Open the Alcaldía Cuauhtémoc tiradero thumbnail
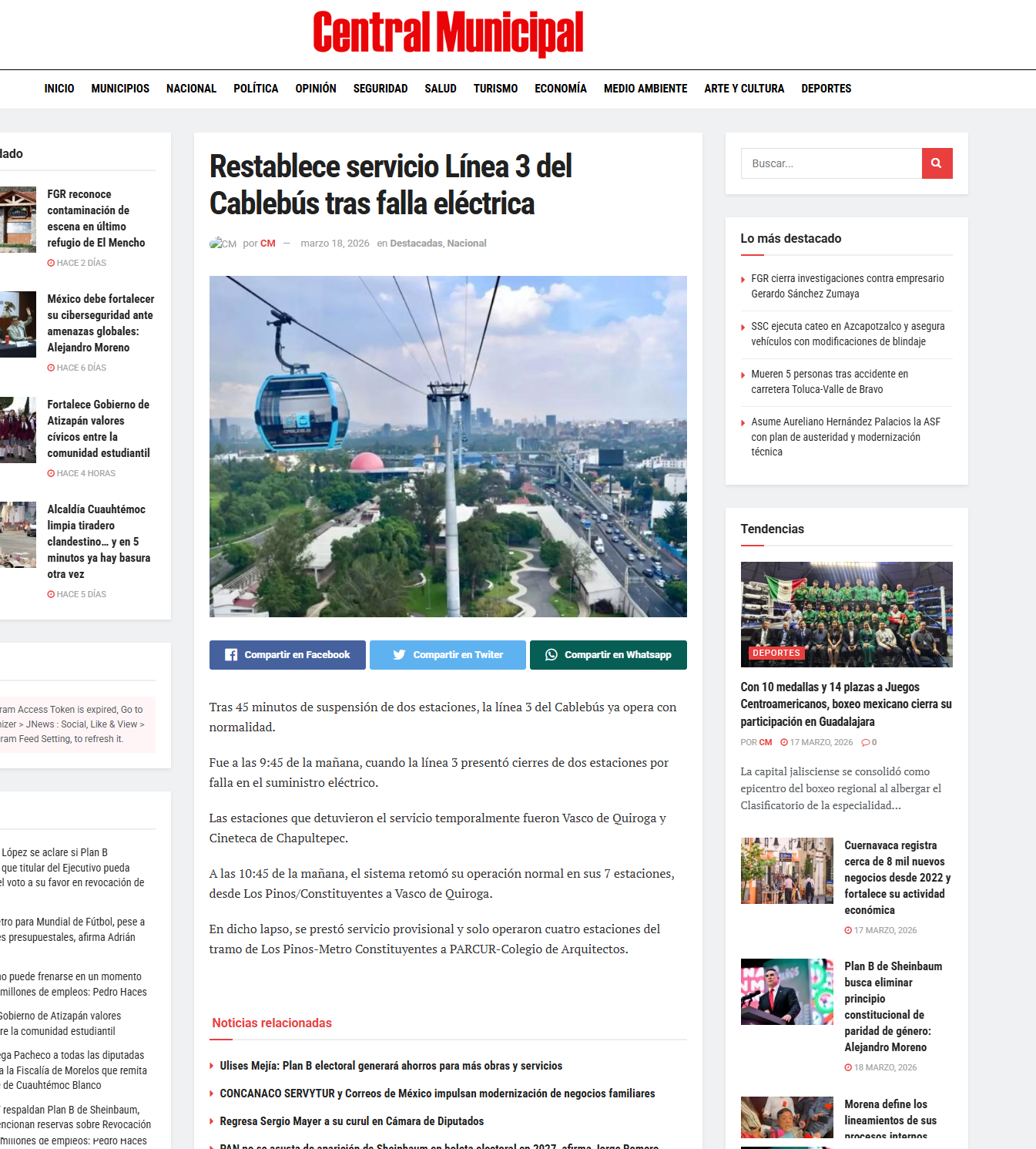 (x=18, y=535)
